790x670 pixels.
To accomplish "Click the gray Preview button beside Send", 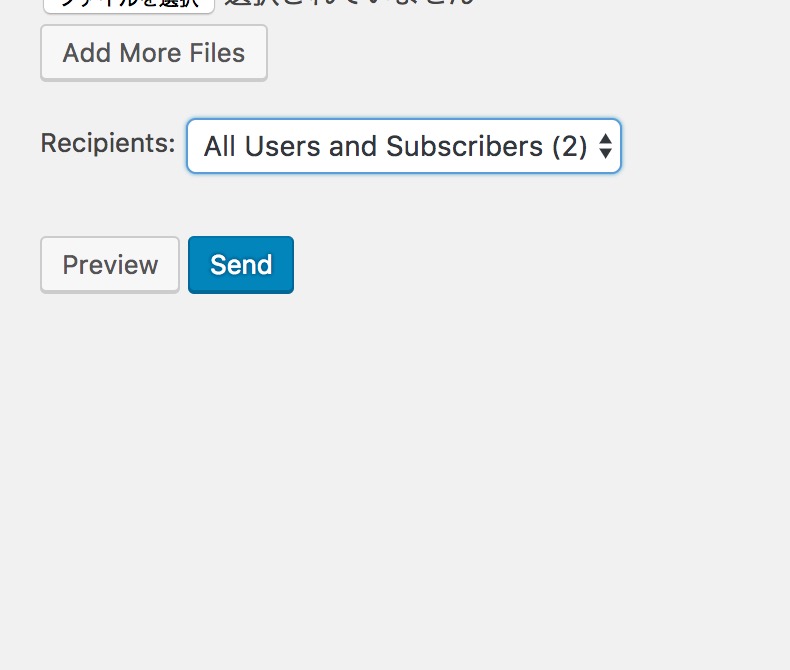I will [x=110, y=265].
